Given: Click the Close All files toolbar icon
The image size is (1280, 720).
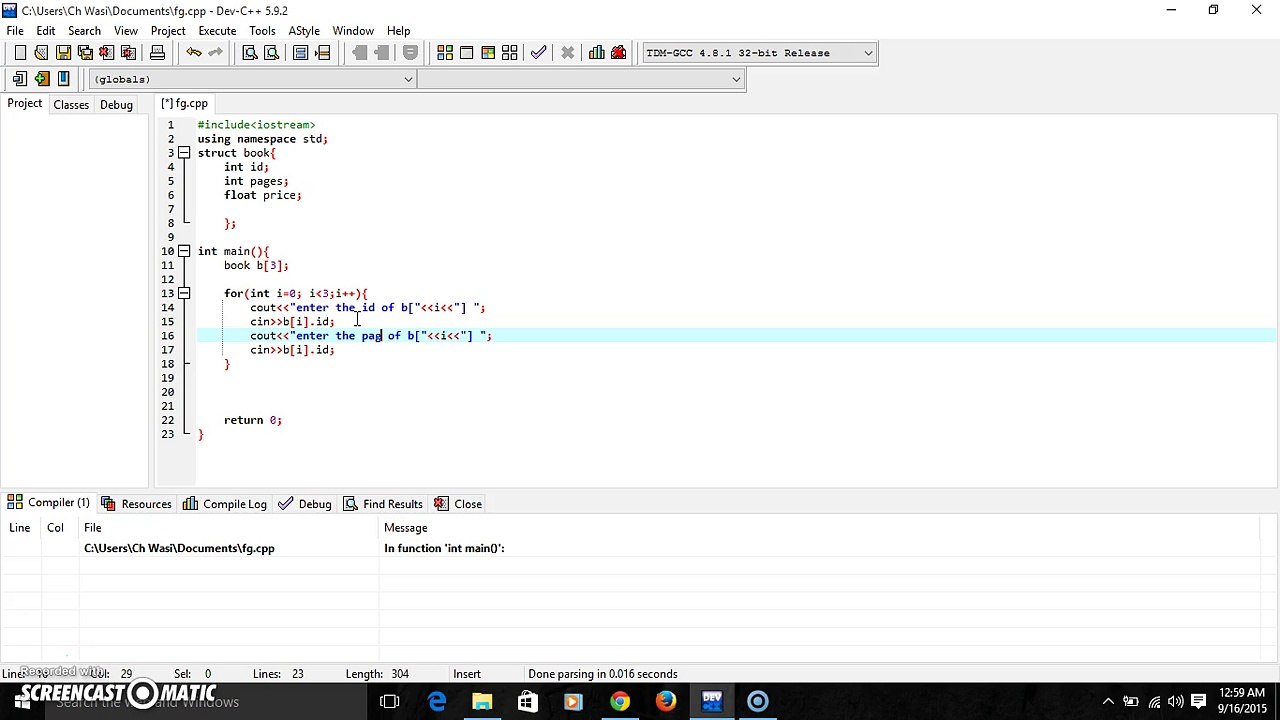Looking at the screenshot, I should click(128, 53).
